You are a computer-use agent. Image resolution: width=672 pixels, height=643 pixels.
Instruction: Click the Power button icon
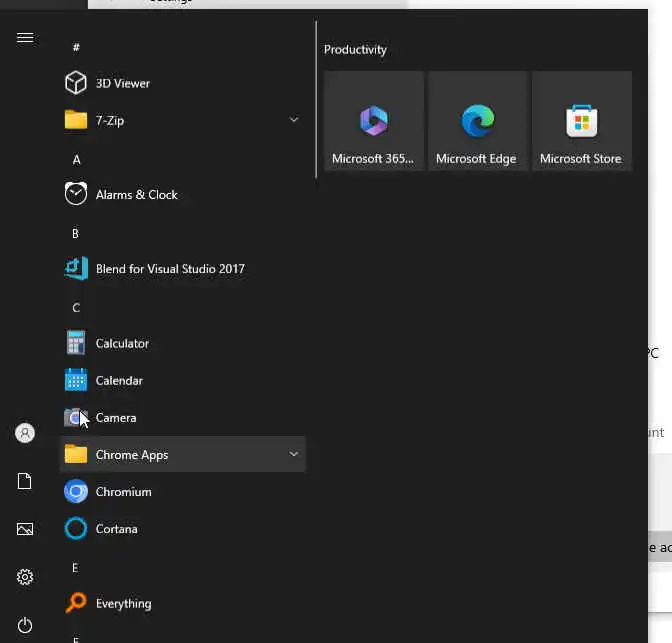click(x=25, y=625)
